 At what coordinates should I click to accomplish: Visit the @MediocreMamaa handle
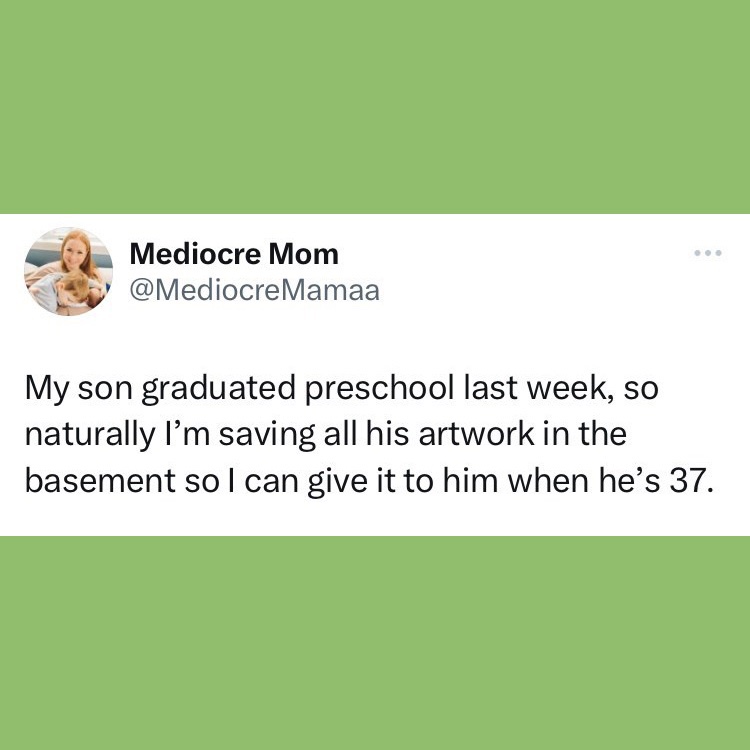[x=255, y=290]
